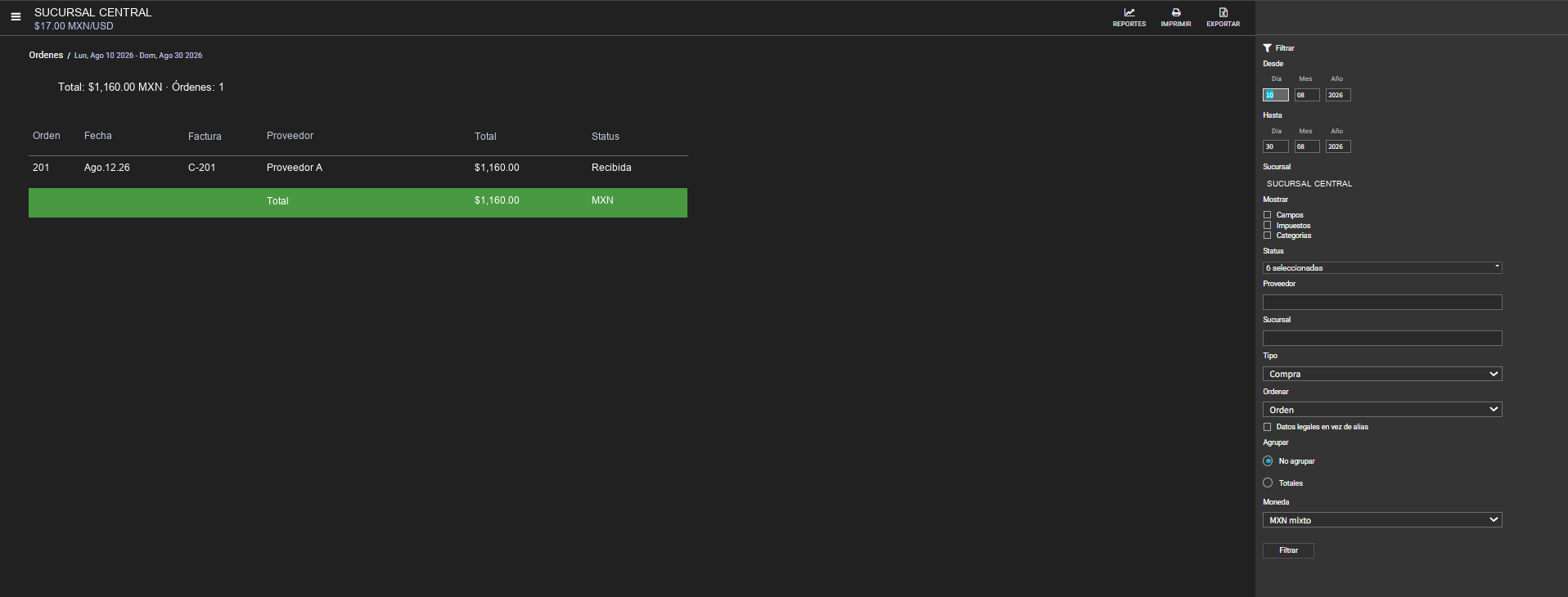This screenshot has height=597, width=1568.
Task: Open the Ordenar dropdown showing Orden
Action: coord(1382,410)
